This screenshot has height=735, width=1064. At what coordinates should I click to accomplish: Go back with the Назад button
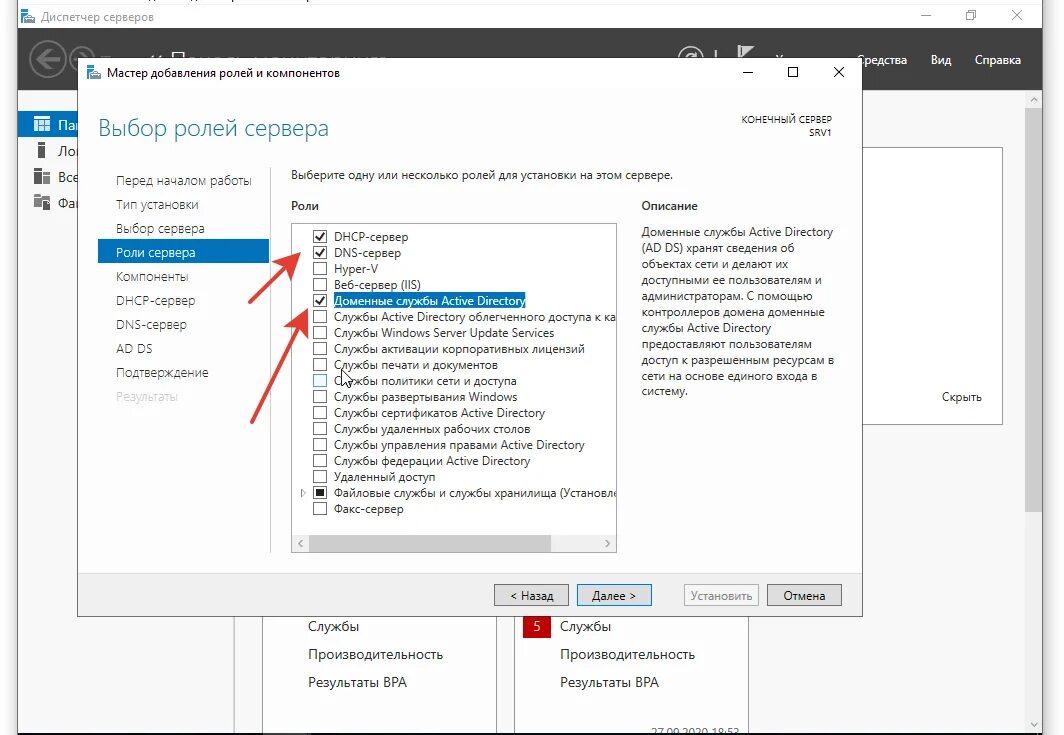coord(531,595)
